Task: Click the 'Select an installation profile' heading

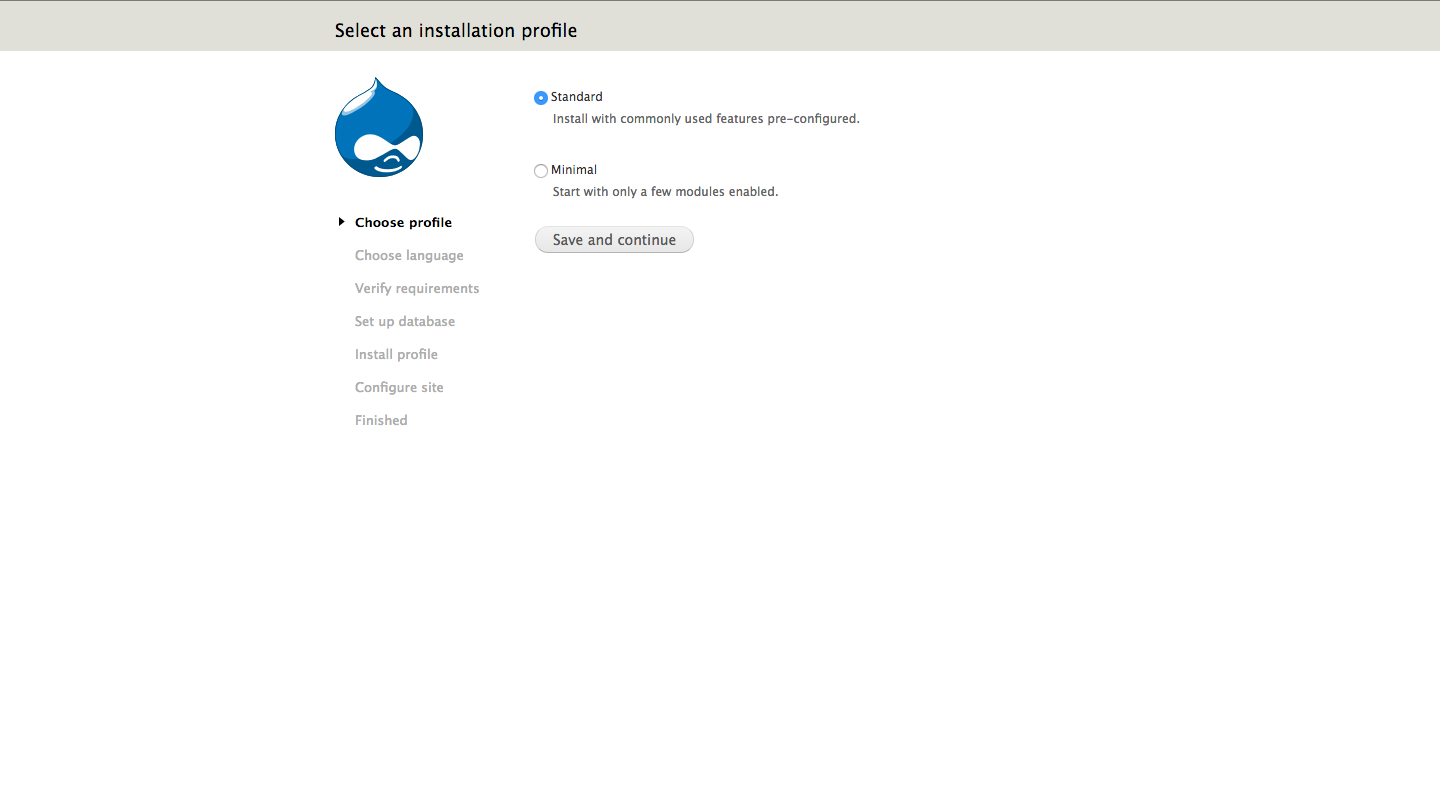Action: tap(456, 31)
